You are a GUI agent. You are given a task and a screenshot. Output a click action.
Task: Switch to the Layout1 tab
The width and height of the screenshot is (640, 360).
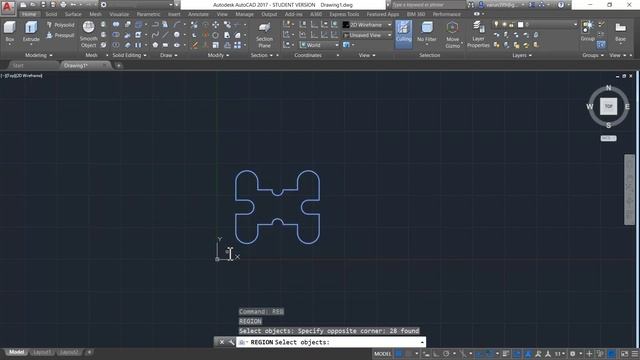tap(42, 352)
